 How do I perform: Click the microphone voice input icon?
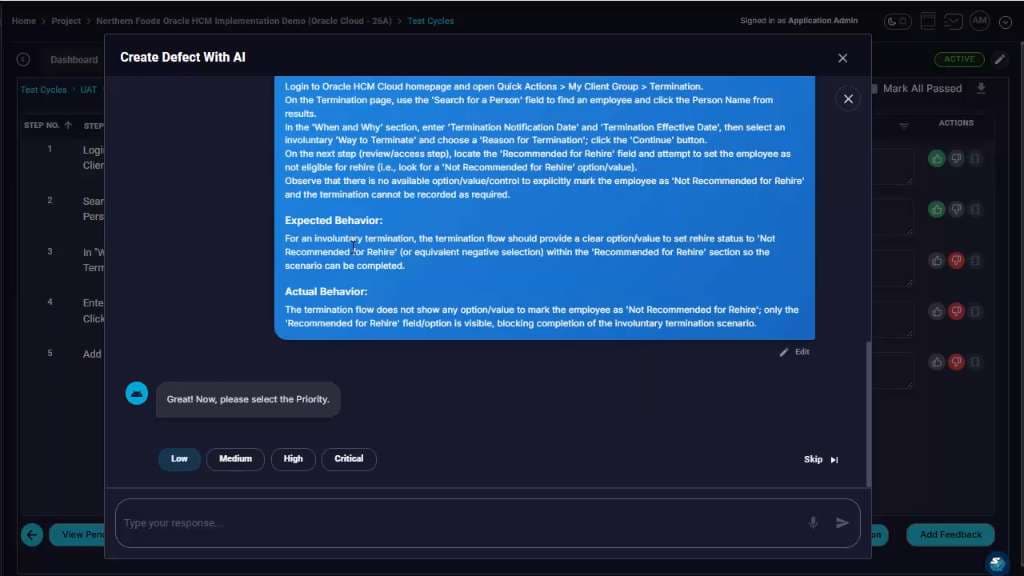[x=813, y=522]
